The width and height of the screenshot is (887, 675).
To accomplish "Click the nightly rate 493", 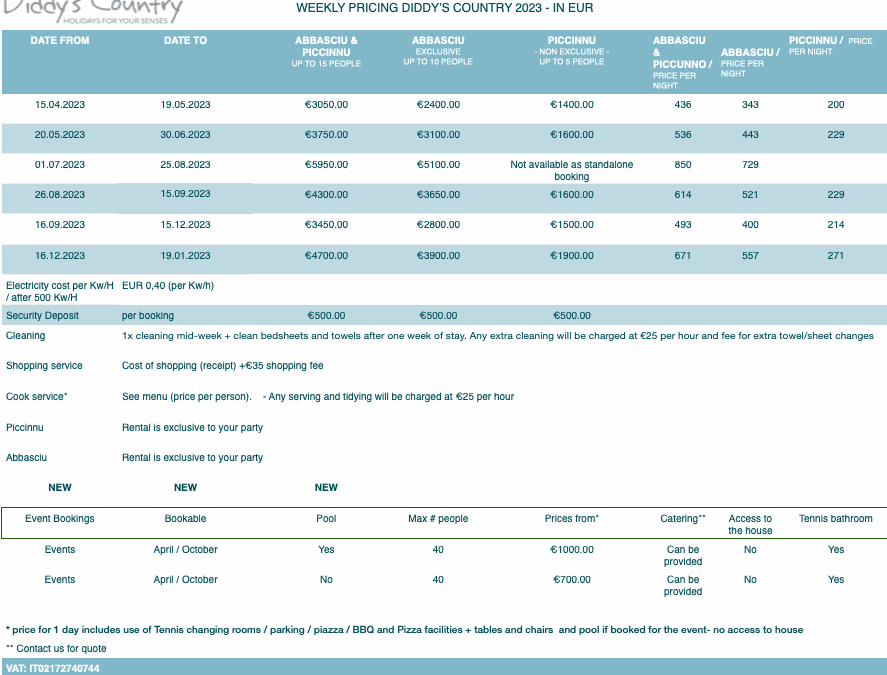I will 683,225.
